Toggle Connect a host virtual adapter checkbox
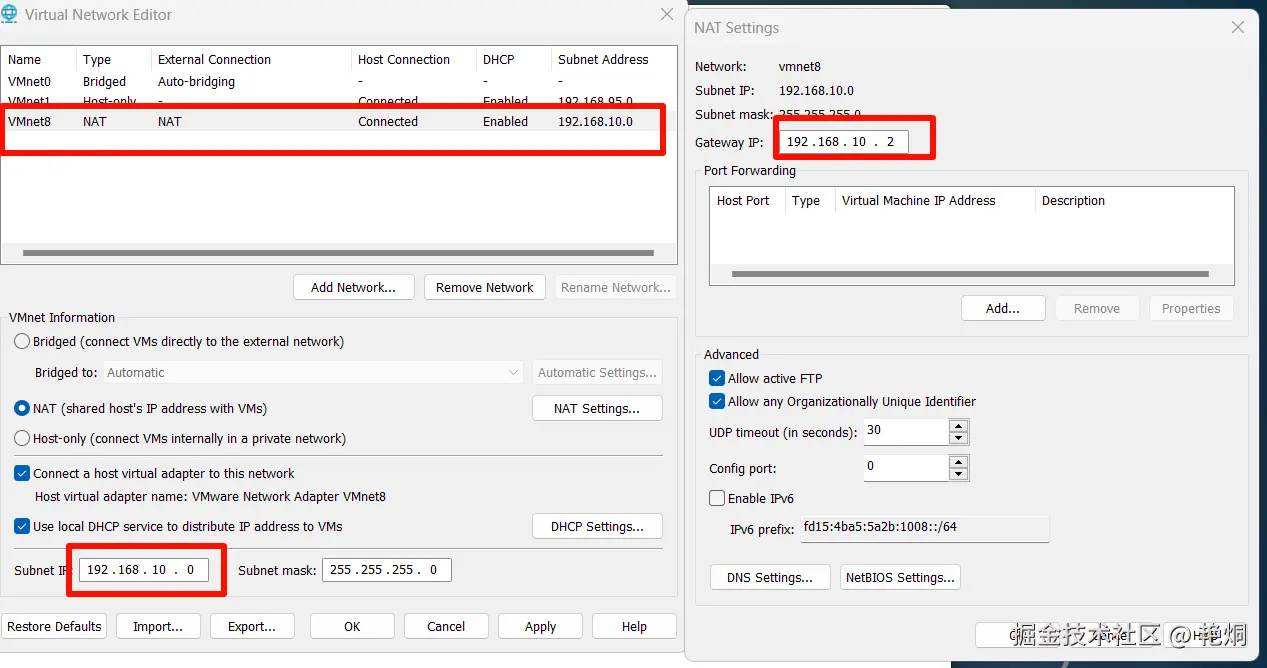1267x668 pixels. [x=22, y=473]
